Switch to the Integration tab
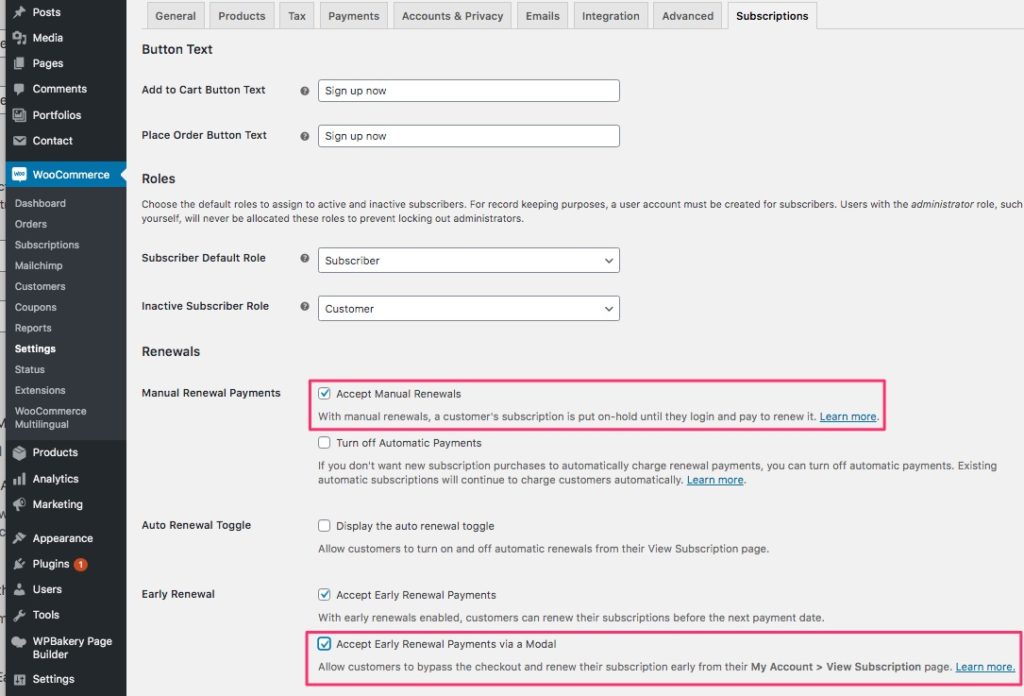1024x696 pixels. pos(611,16)
